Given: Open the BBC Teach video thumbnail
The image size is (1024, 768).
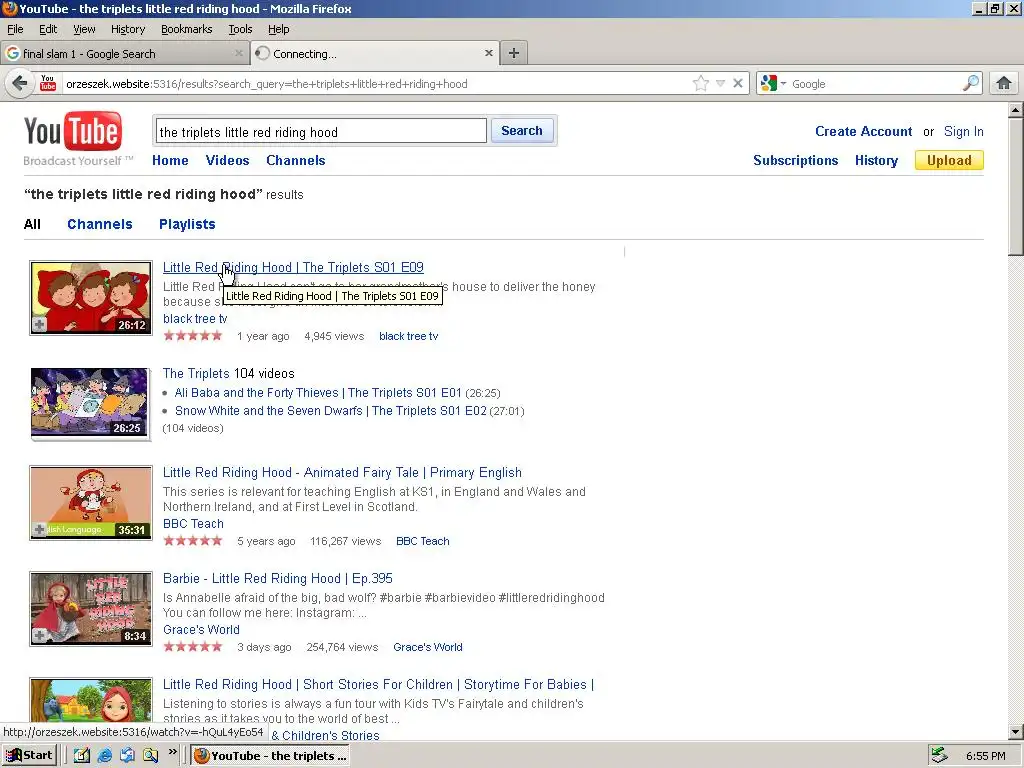Looking at the screenshot, I should click(91, 503).
